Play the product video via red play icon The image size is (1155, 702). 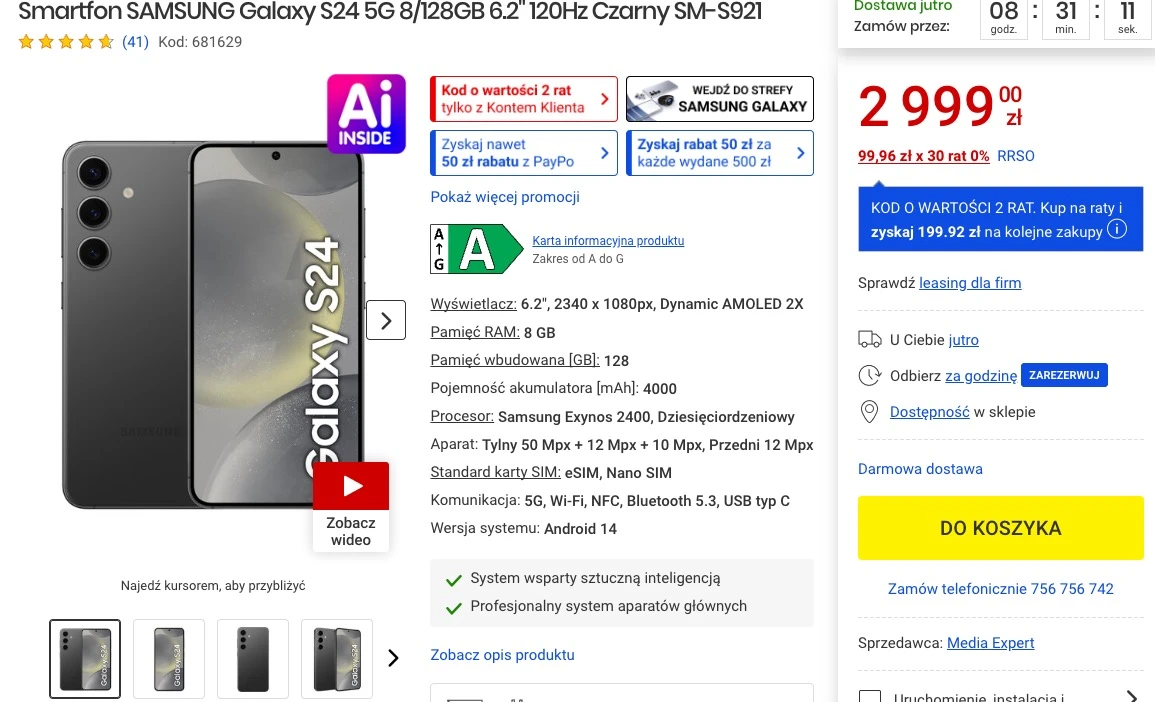(351, 486)
